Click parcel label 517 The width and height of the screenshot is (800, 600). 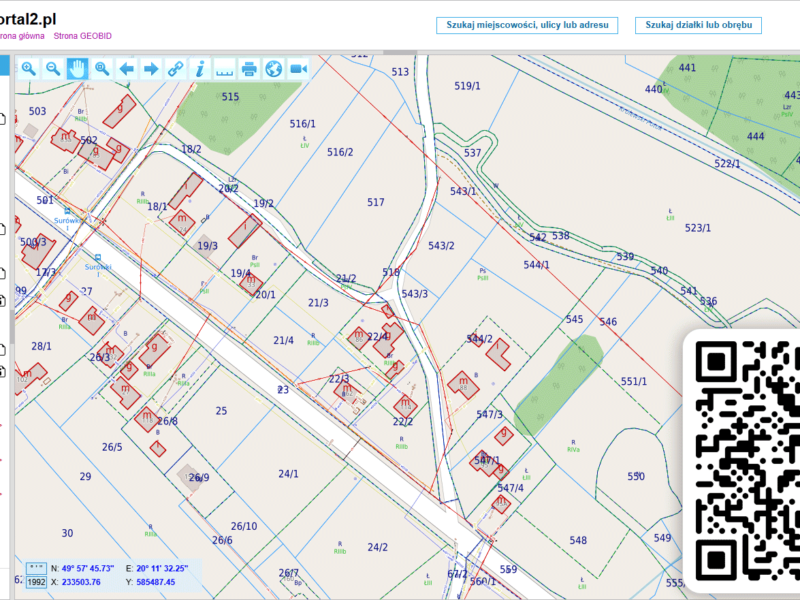tap(376, 203)
